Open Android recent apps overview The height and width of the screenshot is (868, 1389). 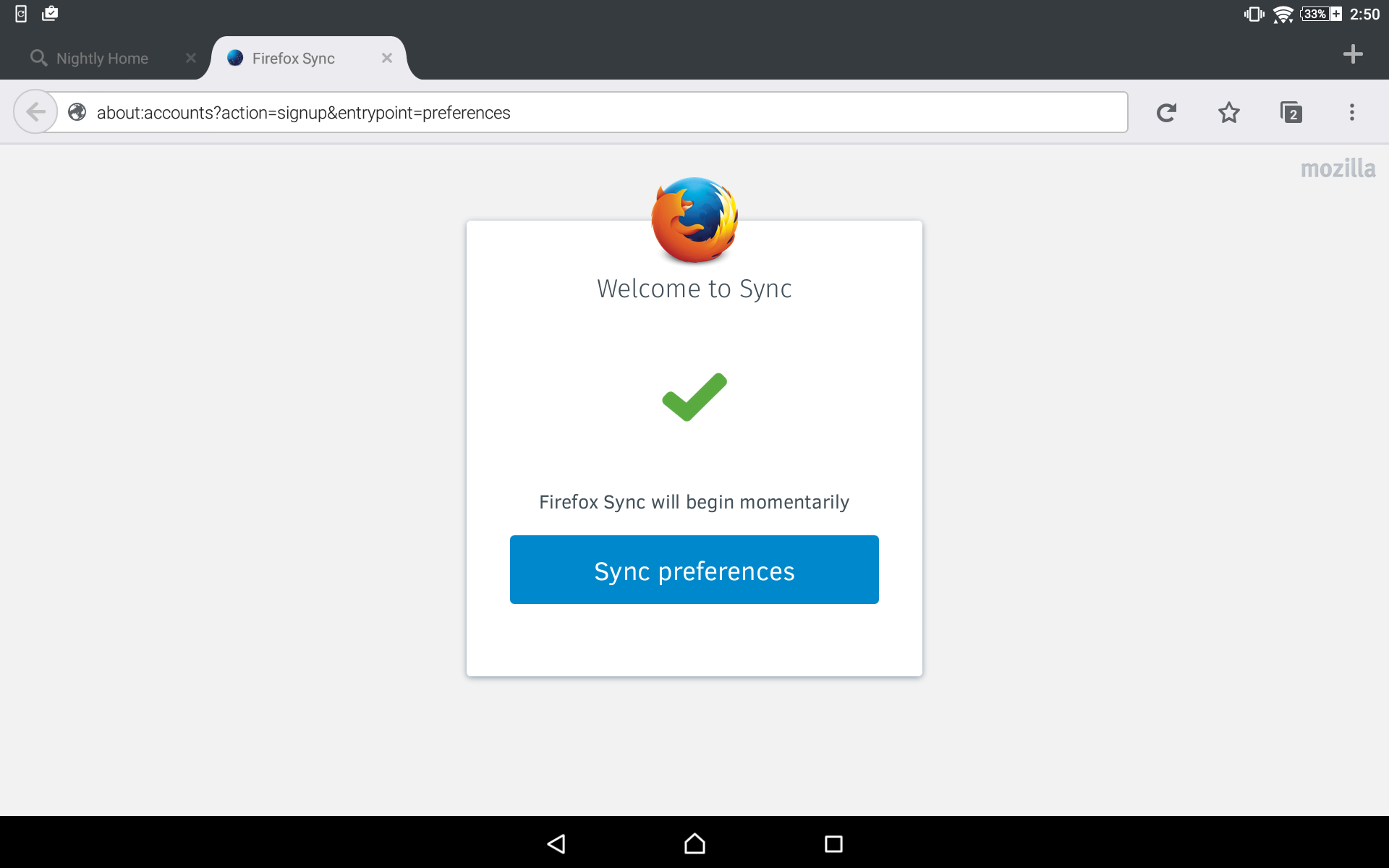(x=833, y=843)
